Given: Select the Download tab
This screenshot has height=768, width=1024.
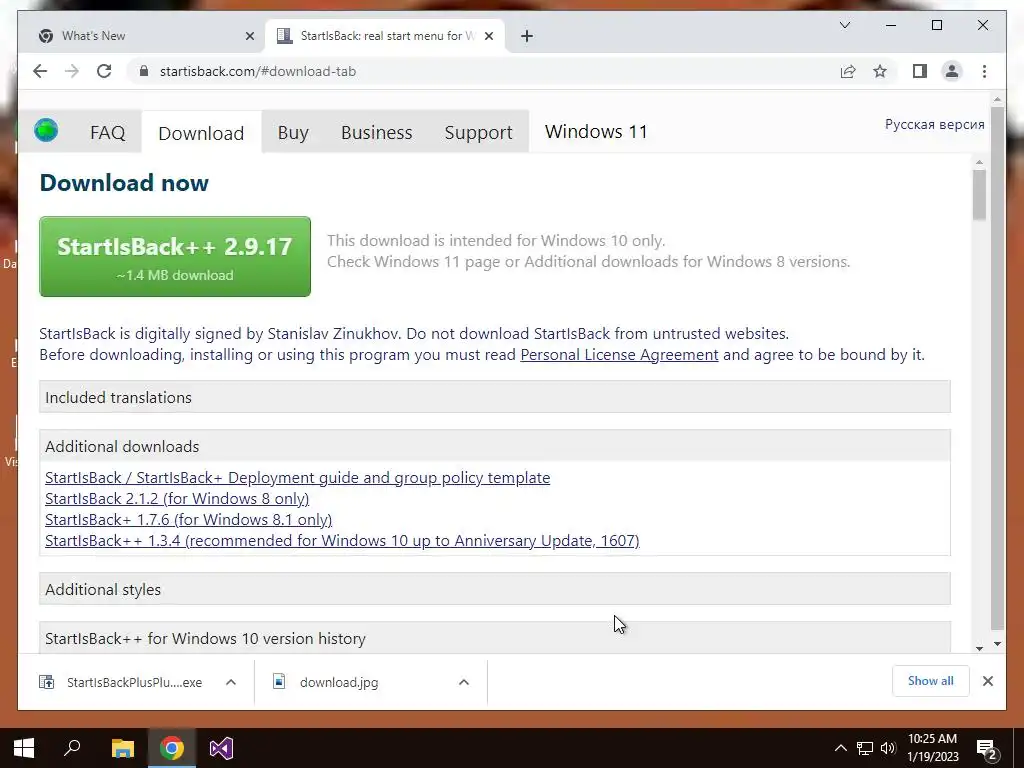Looking at the screenshot, I should (201, 133).
